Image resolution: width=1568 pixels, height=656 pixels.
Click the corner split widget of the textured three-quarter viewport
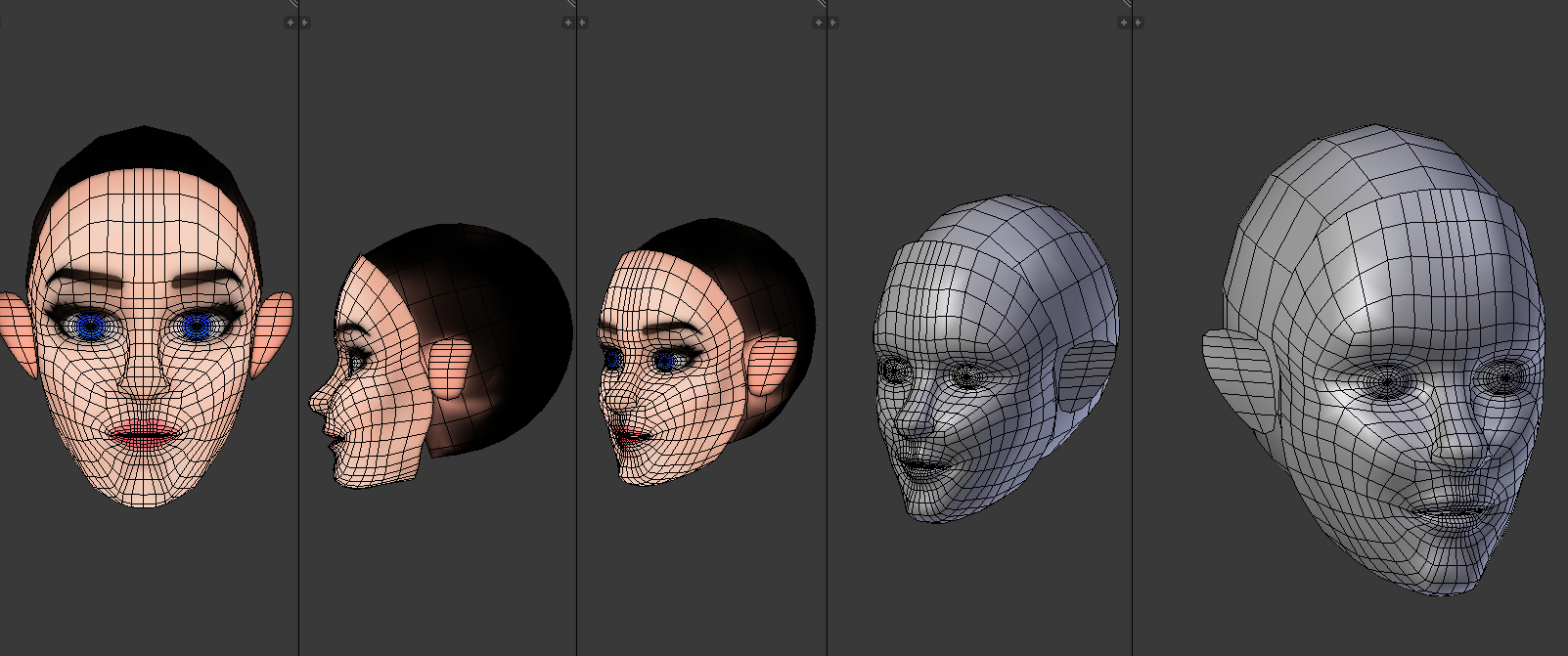821,4
